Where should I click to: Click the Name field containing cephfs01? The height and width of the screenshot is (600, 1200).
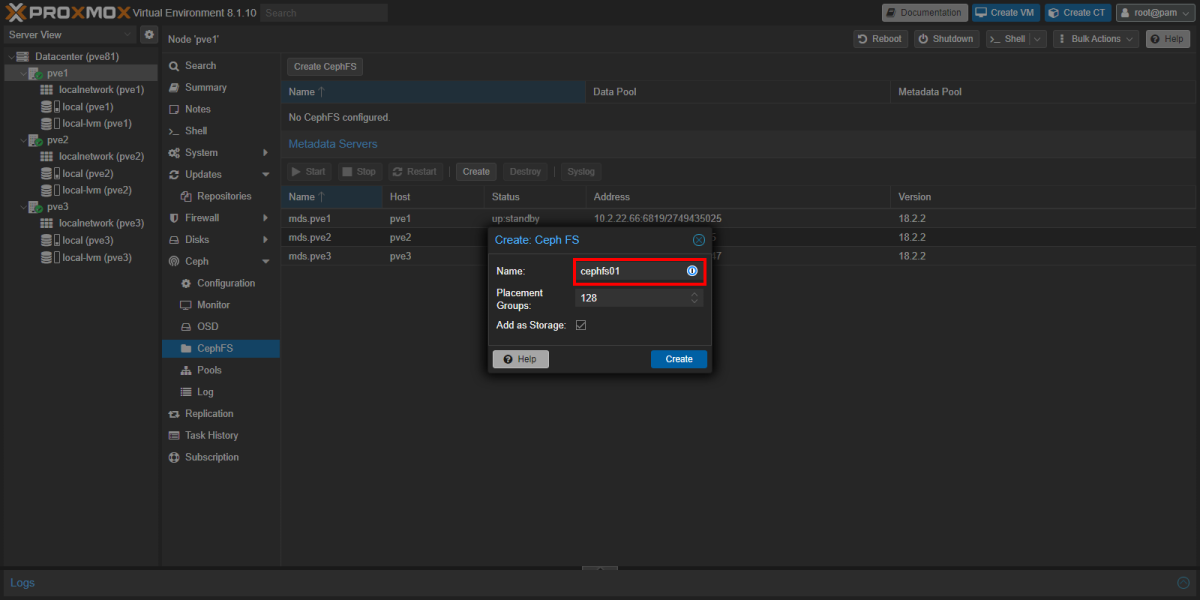tap(640, 271)
